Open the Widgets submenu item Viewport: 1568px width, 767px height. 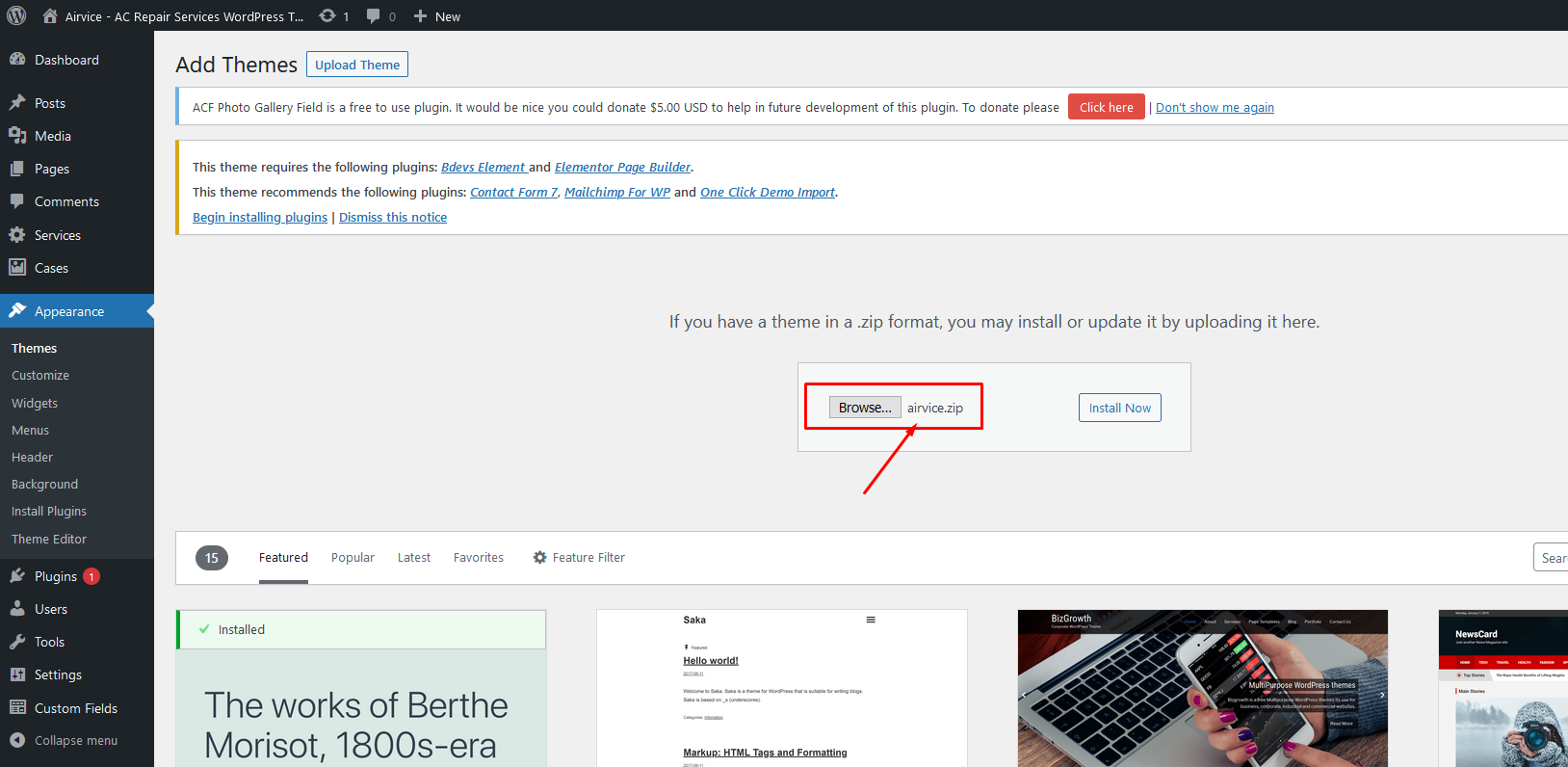click(35, 403)
